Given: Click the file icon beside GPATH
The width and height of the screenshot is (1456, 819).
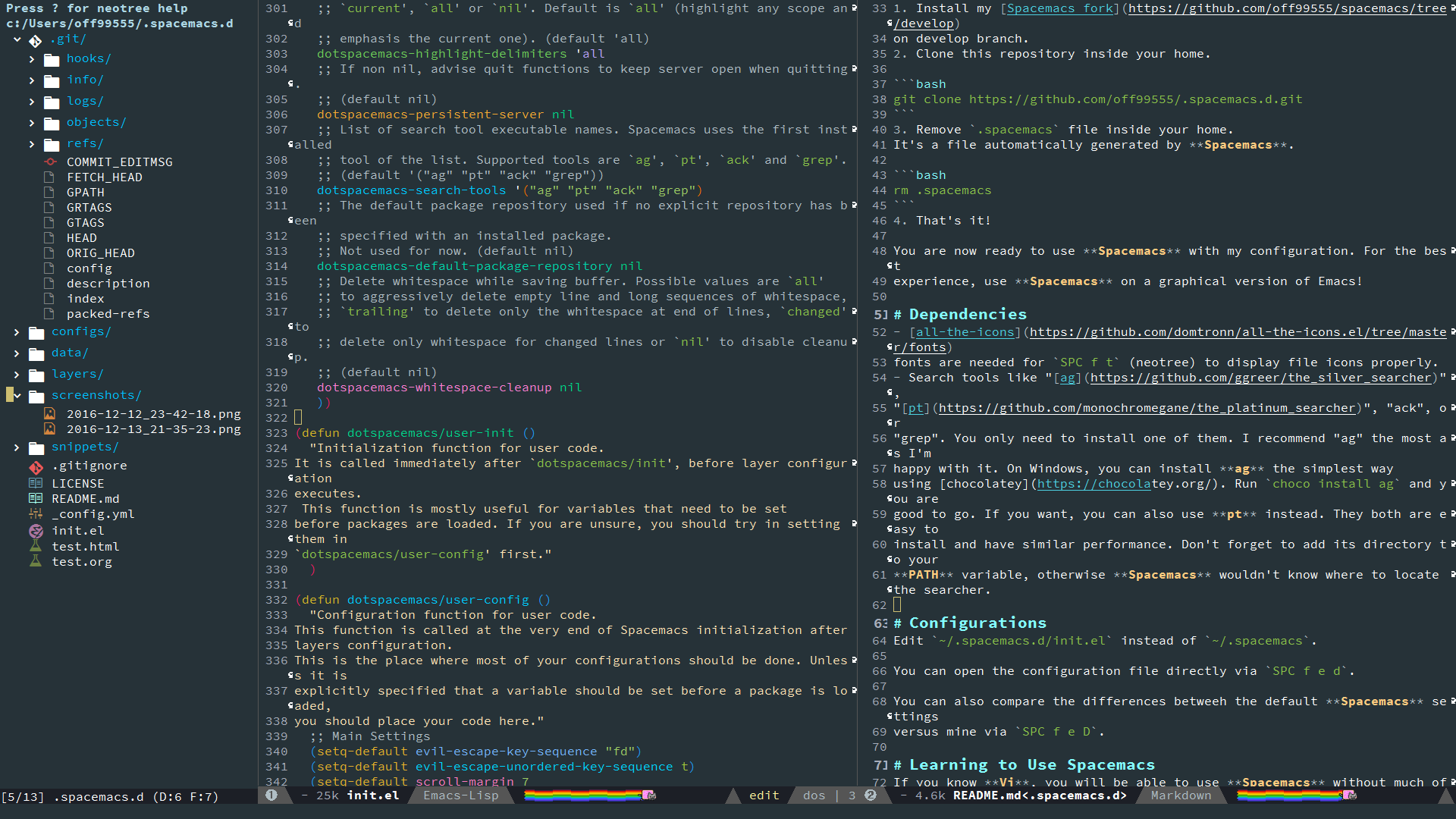Looking at the screenshot, I should pyautogui.click(x=49, y=193).
